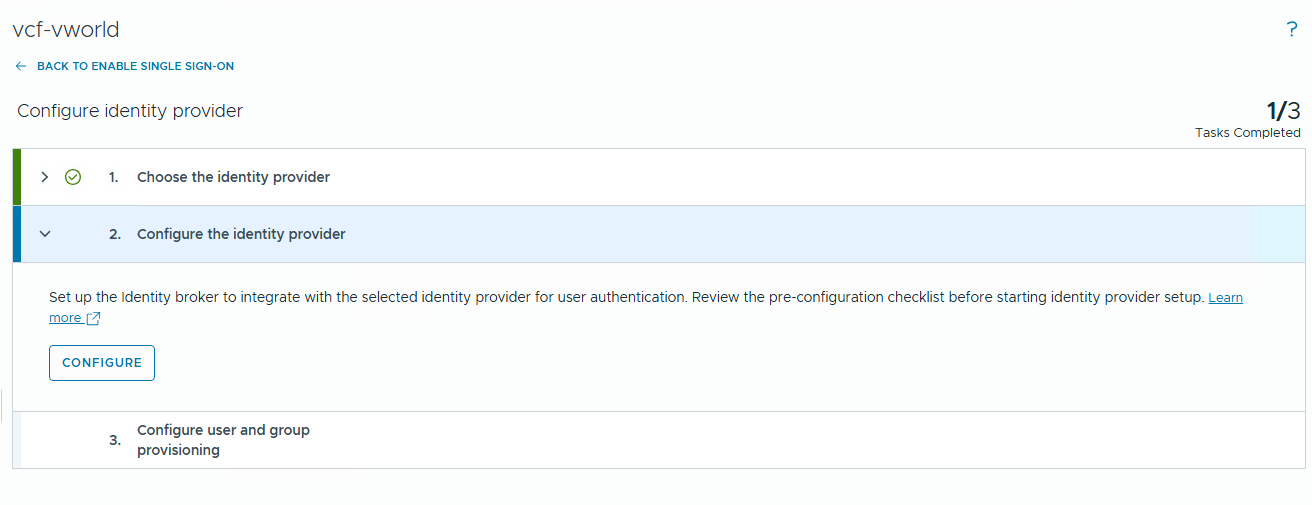The width and height of the screenshot is (1312, 505).
Task: Click the step number 3 label
Action: tap(115, 440)
